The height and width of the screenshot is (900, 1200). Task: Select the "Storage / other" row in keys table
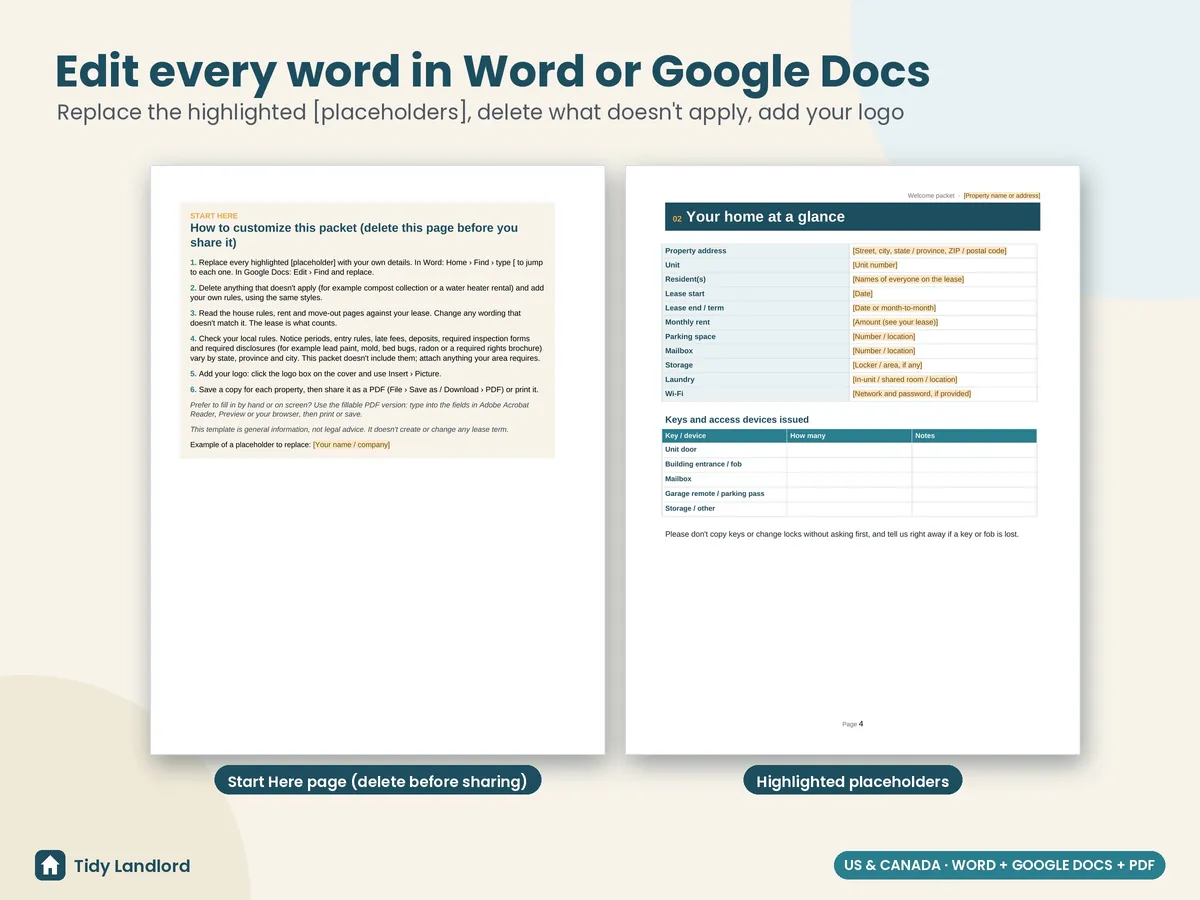tap(849, 509)
